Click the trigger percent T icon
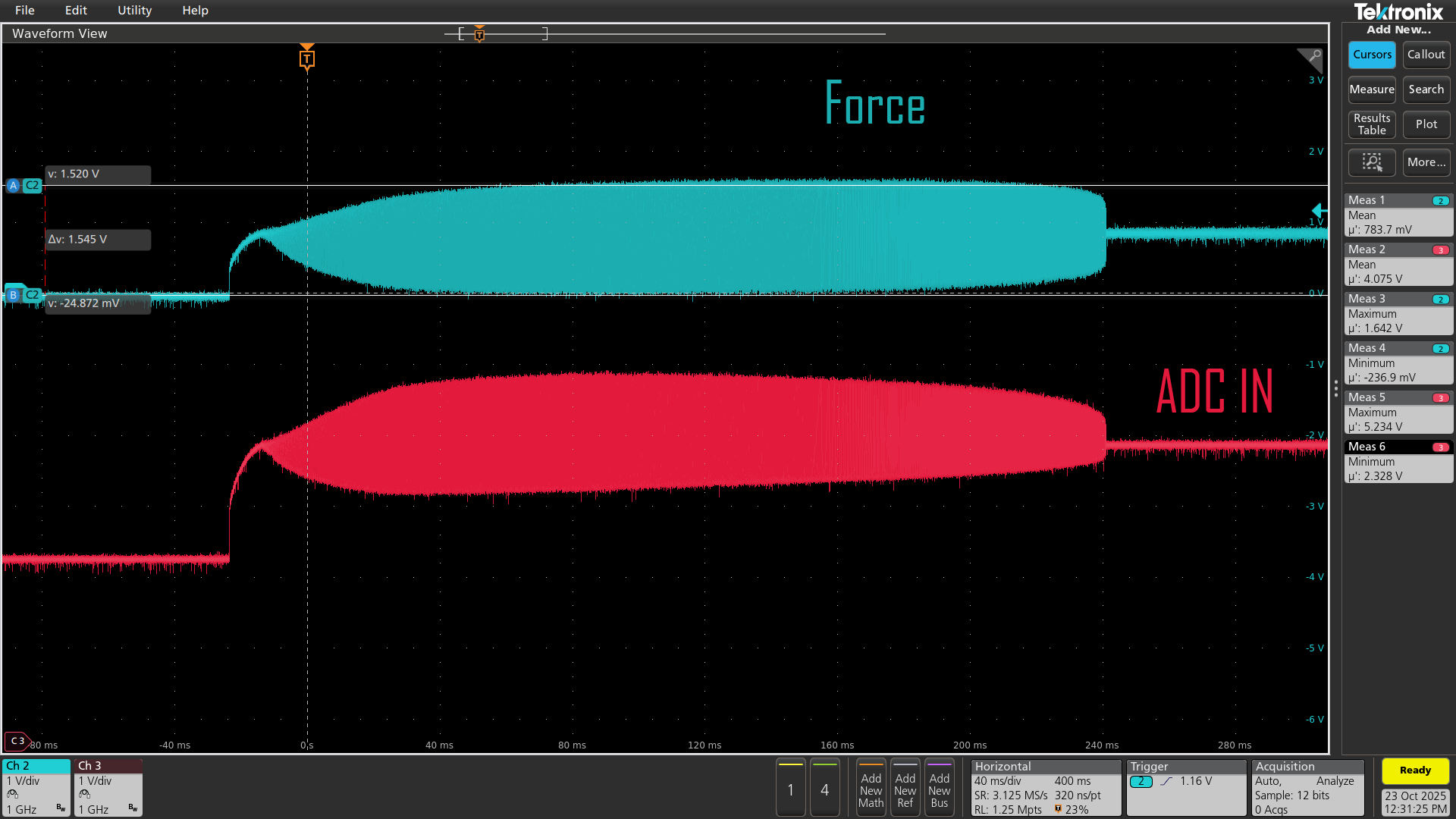 pyautogui.click(x=1058, y=809)
